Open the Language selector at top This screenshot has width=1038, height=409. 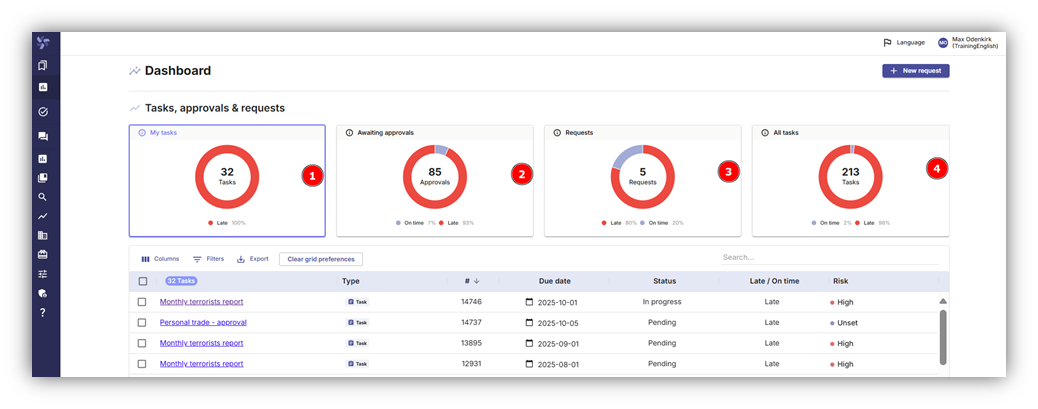(x=904, y=42)
